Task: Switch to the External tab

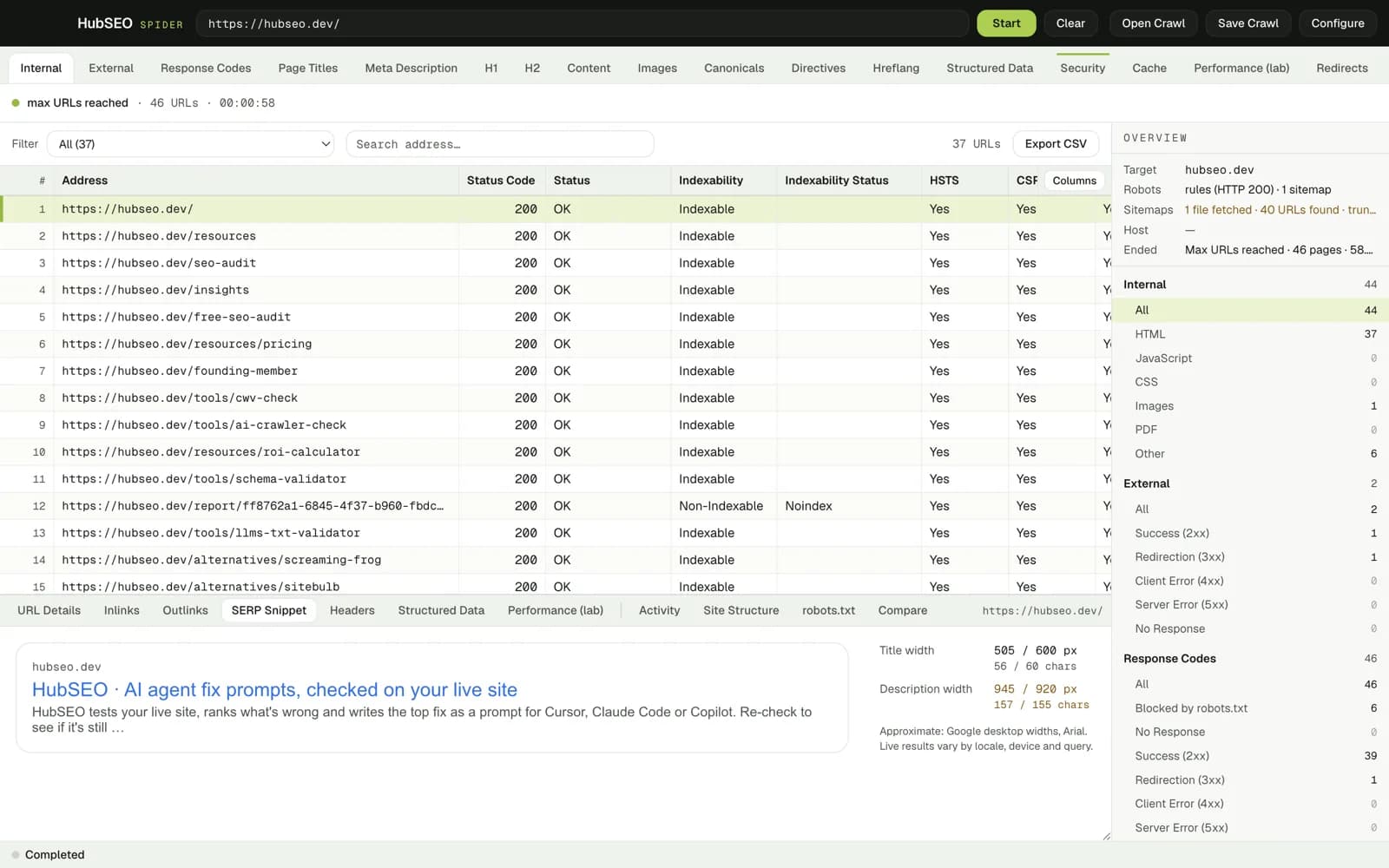Action: (111, 68)
